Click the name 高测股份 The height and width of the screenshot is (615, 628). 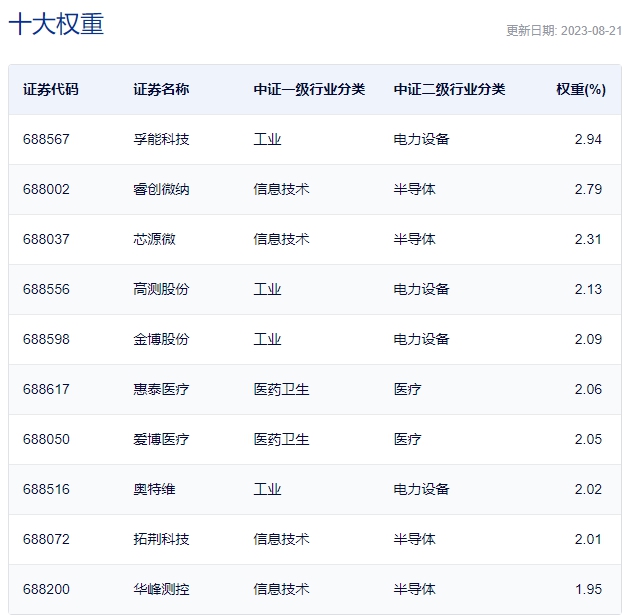tap(161, 289)
